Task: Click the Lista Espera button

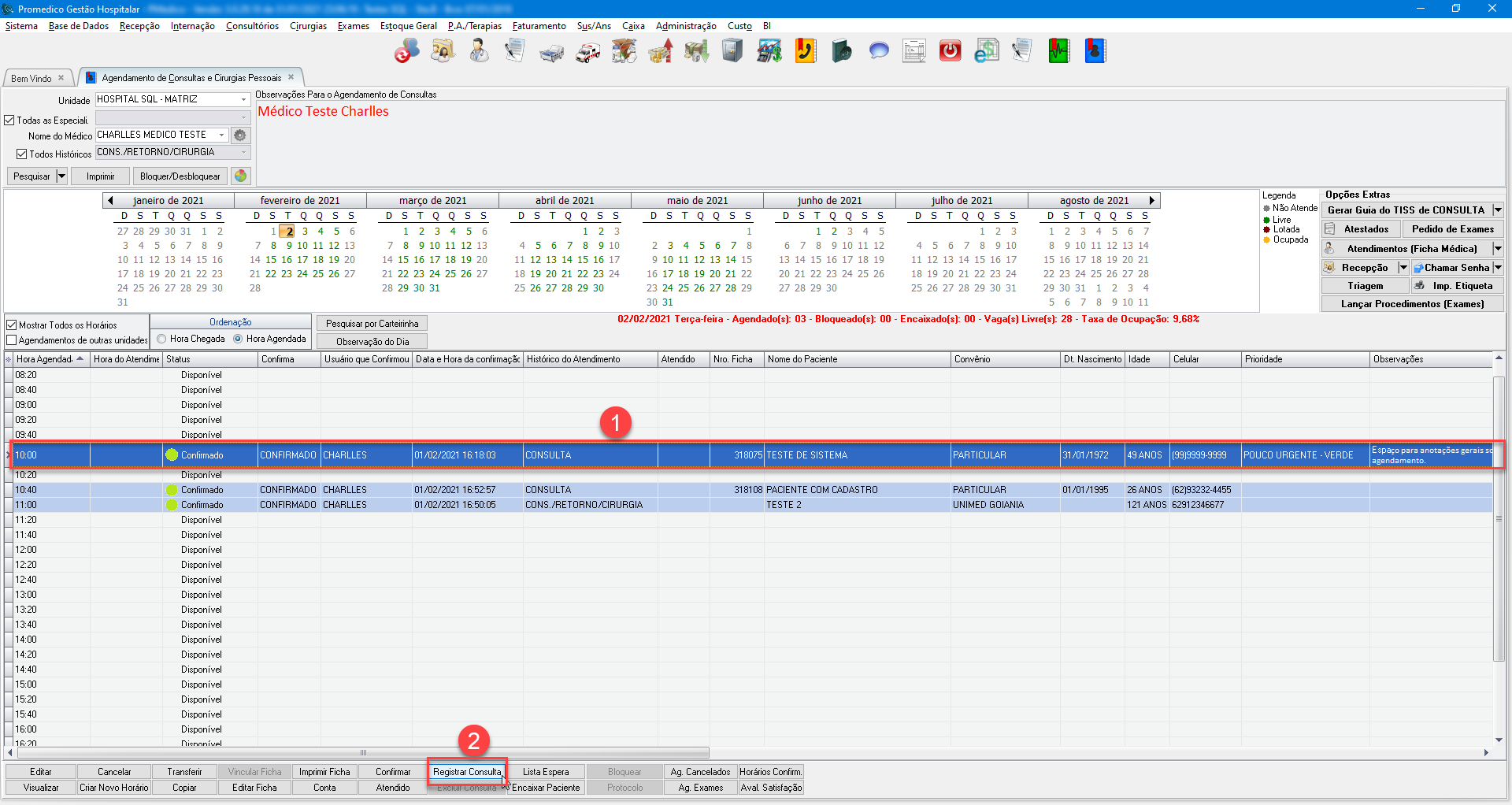Action: [546, 772]
